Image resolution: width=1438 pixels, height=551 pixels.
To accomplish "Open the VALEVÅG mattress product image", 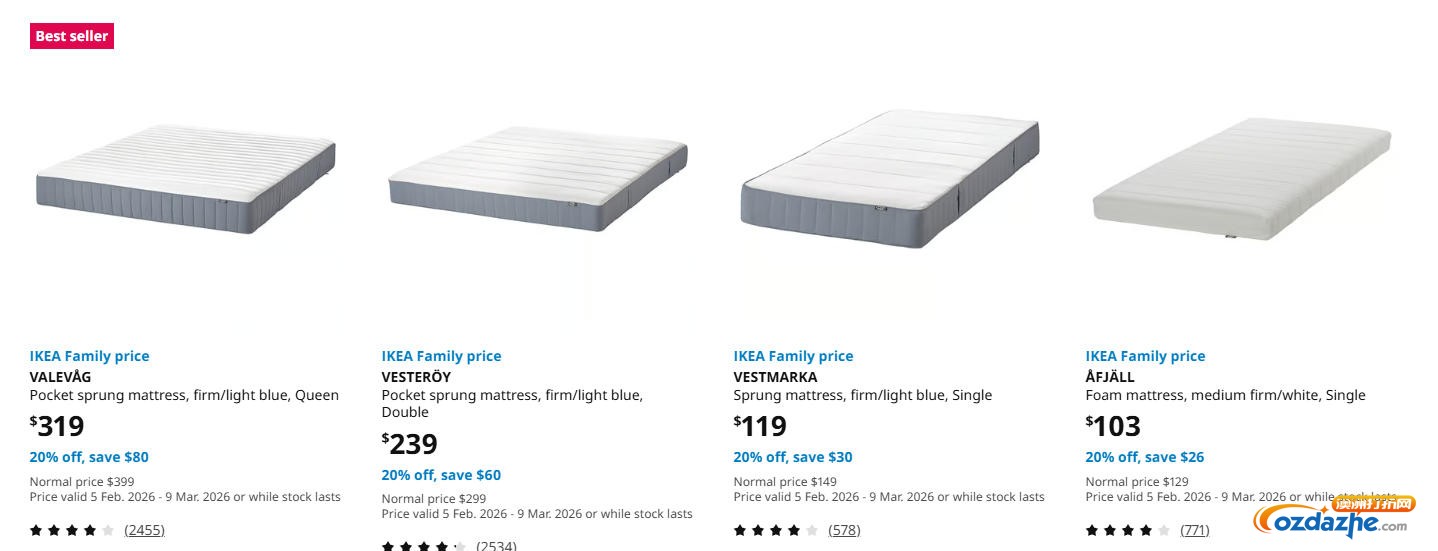I will [185, 179].
